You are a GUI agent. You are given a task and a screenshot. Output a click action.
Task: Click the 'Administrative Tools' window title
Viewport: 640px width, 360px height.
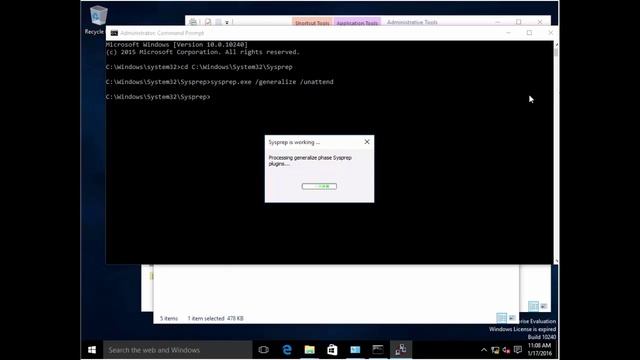click(412, 22)
